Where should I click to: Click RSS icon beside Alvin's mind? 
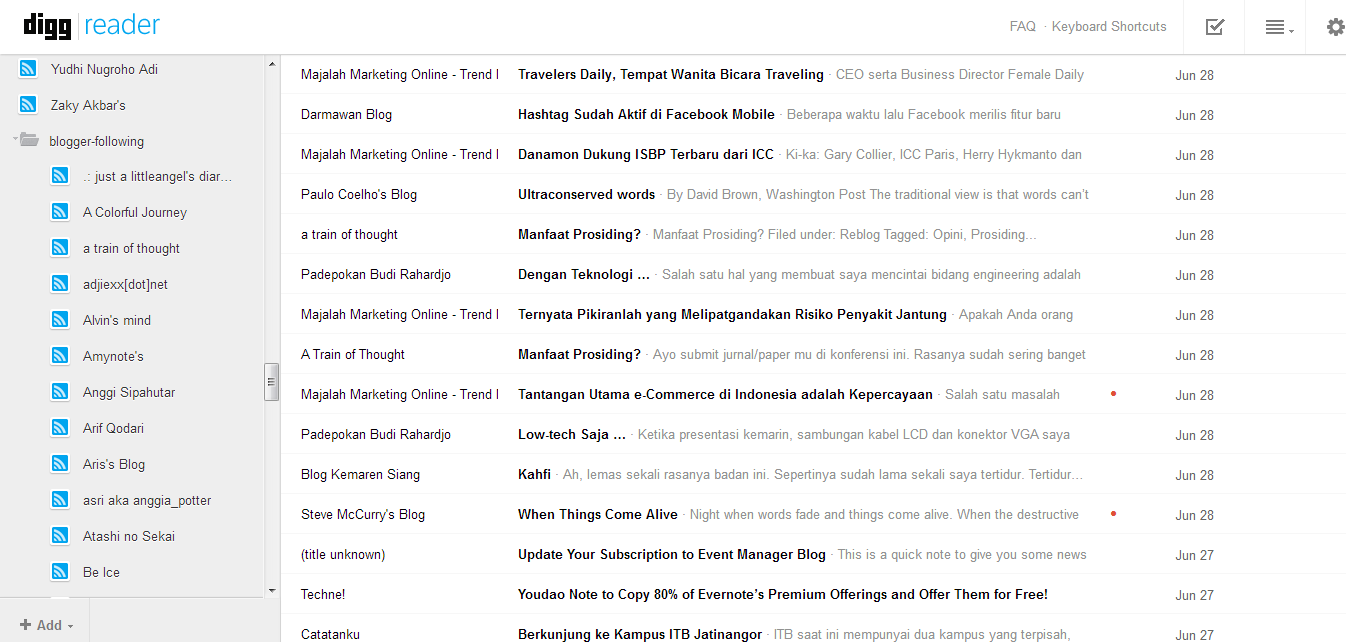pos(60,320)
